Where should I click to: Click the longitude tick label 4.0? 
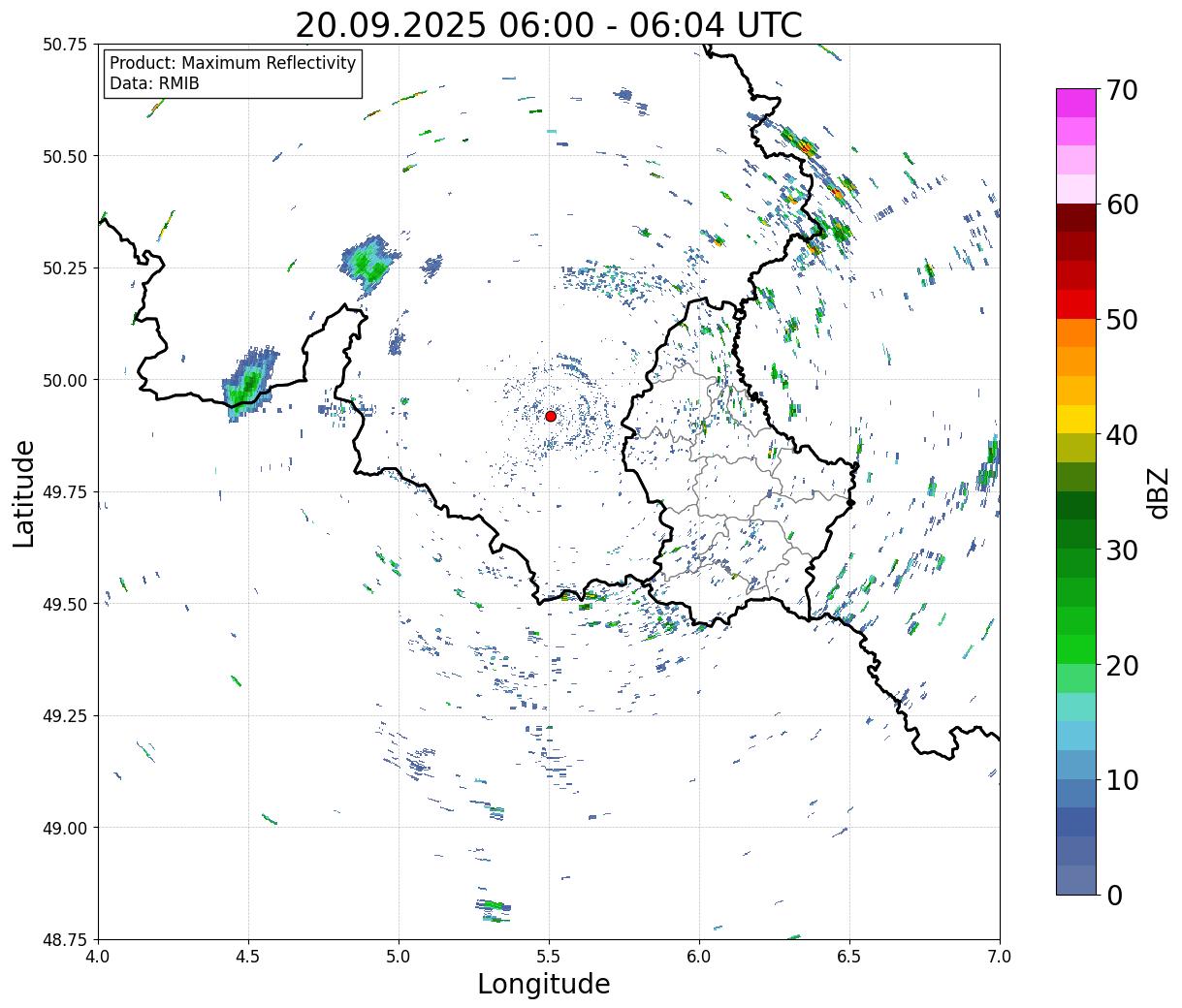tap(98, 957)
